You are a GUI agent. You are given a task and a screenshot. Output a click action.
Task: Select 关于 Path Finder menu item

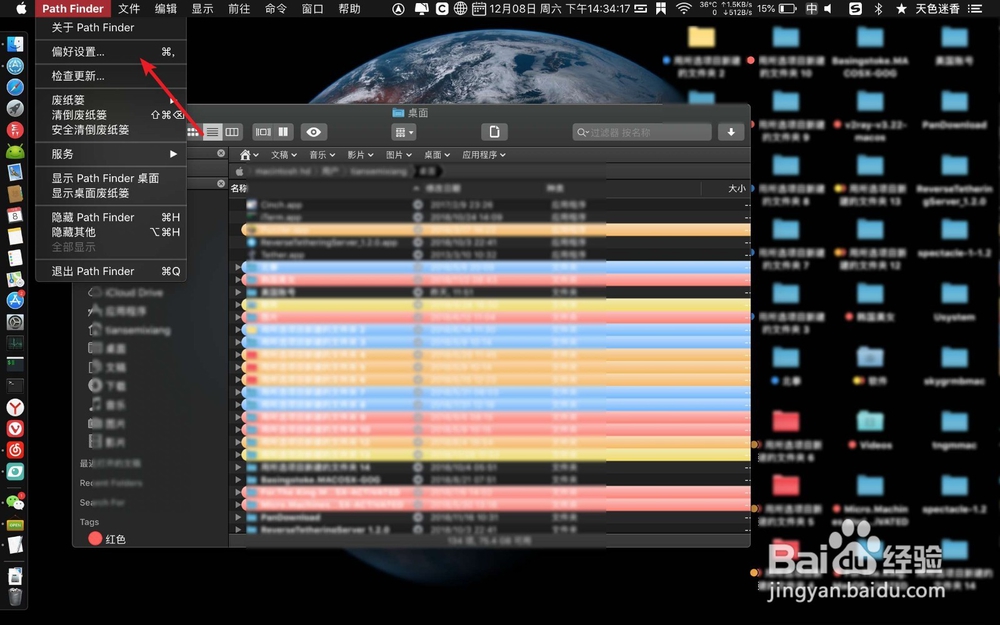click(x=111, y=27)
